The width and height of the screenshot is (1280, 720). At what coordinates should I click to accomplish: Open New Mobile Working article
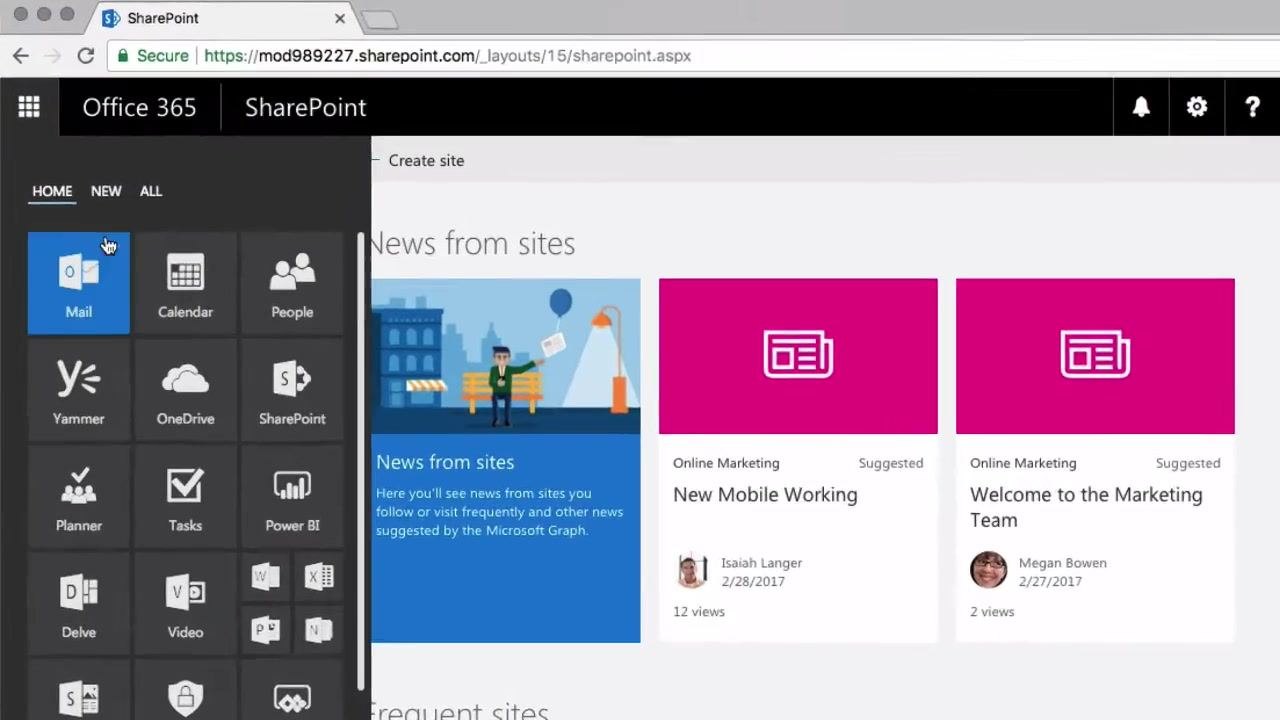[765, 495]
